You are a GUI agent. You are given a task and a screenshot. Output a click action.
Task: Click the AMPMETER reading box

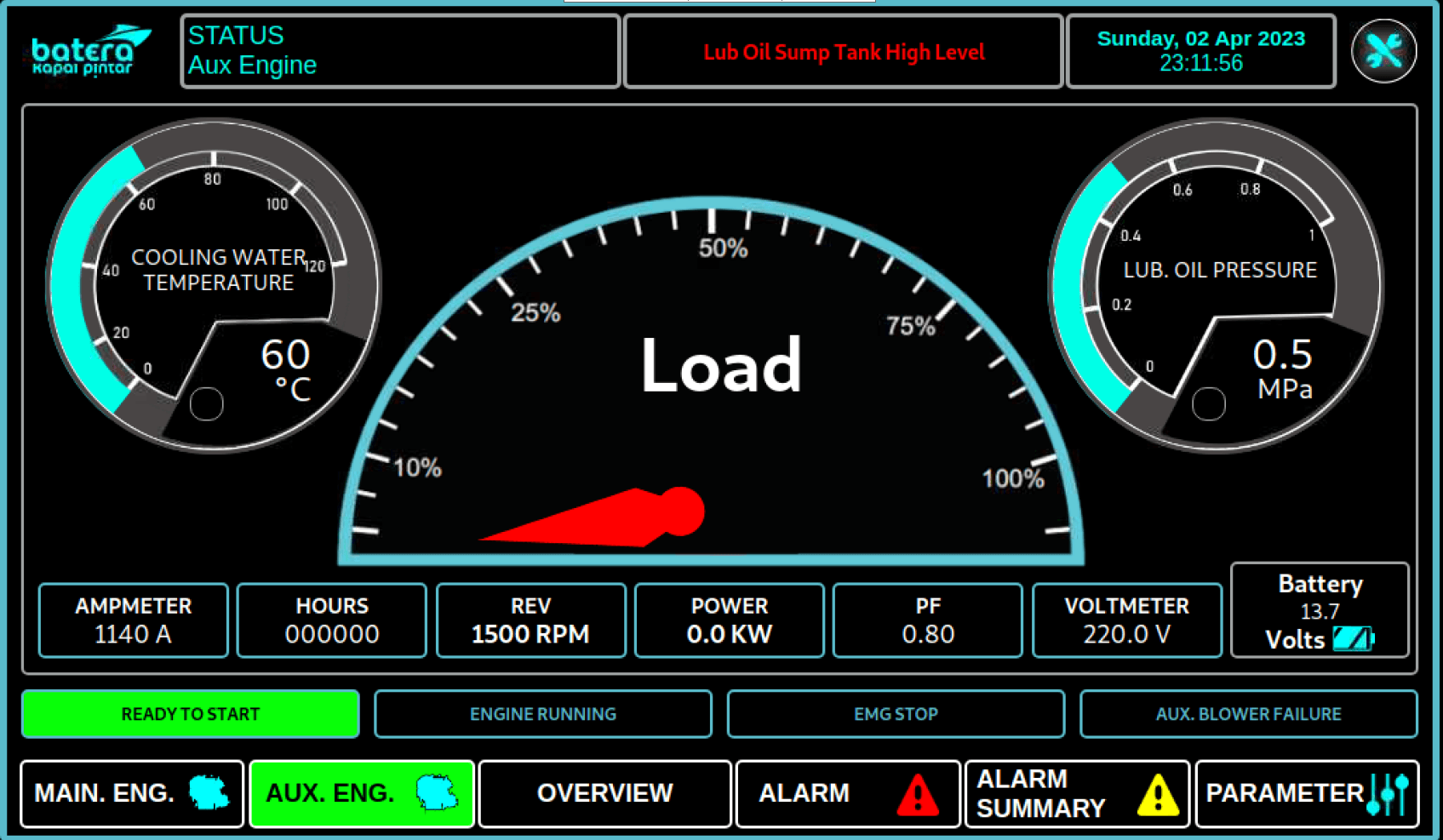tap(133, 620)
